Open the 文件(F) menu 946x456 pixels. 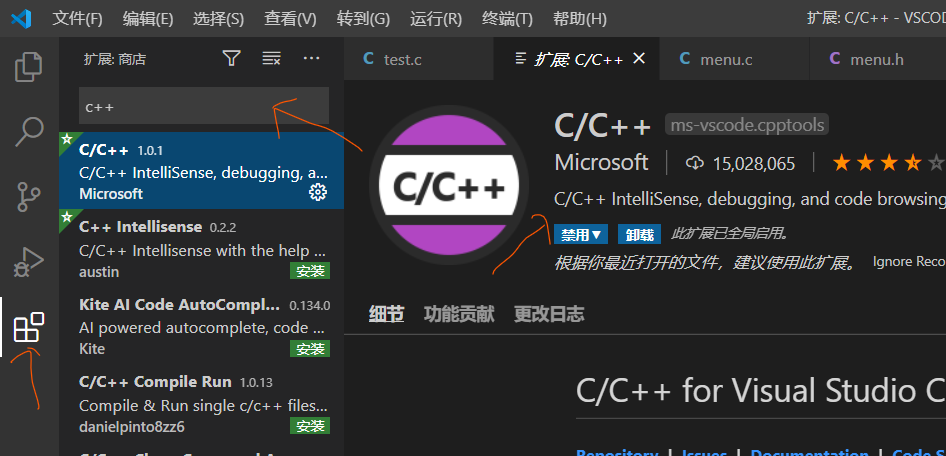coord(77,19)
